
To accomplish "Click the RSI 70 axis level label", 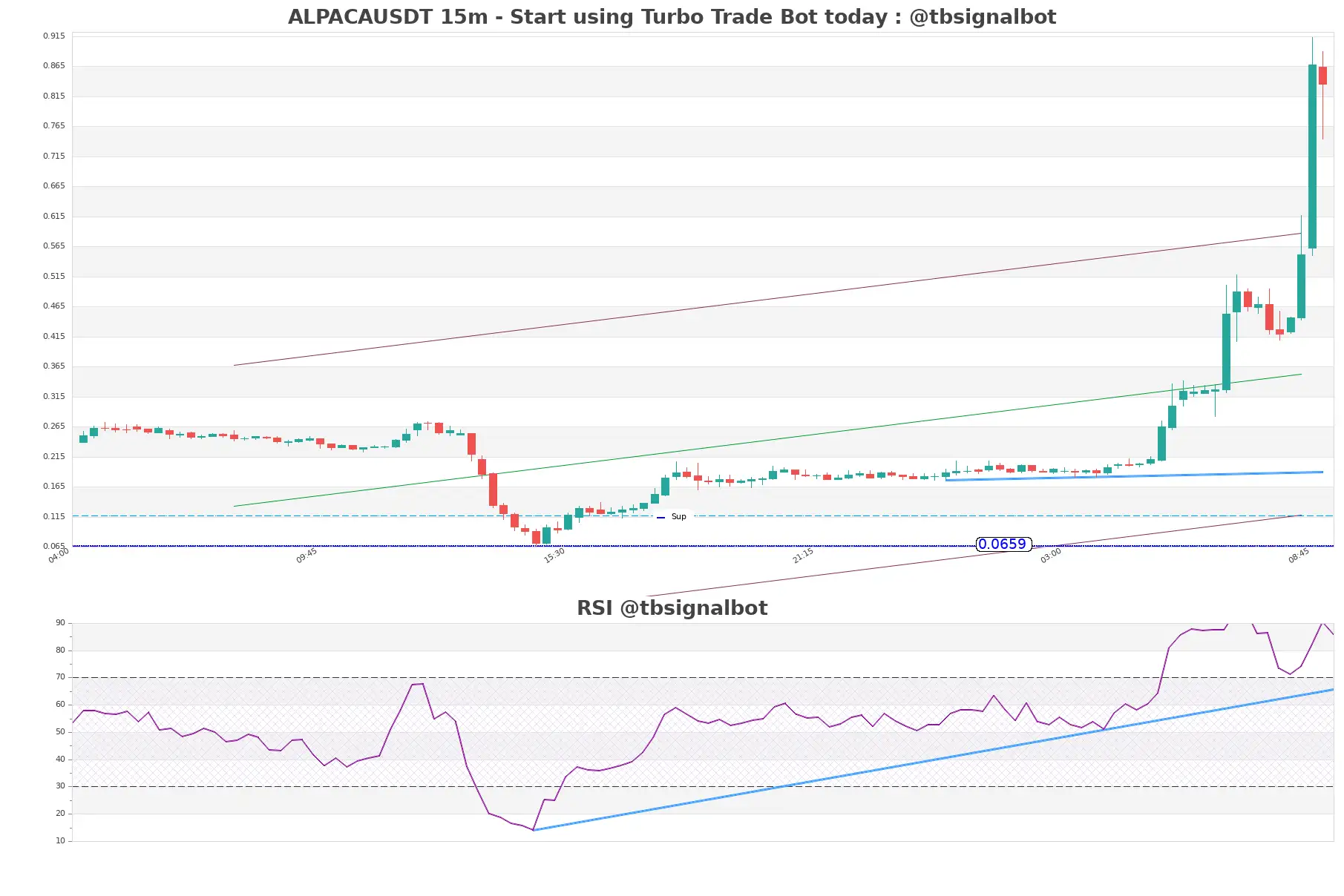I will coord(60,677).
